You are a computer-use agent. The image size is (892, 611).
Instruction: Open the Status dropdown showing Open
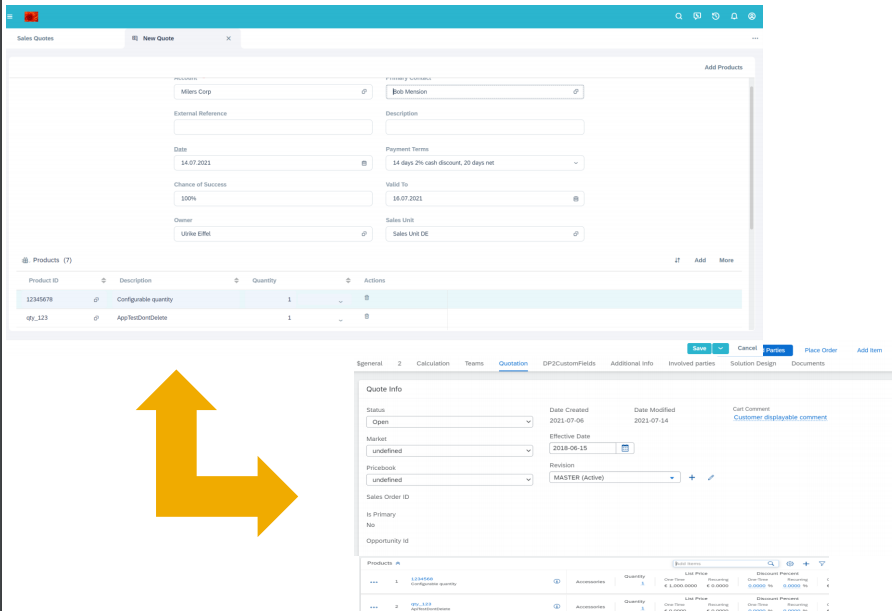pyautogui.click(x=449, y=421)
